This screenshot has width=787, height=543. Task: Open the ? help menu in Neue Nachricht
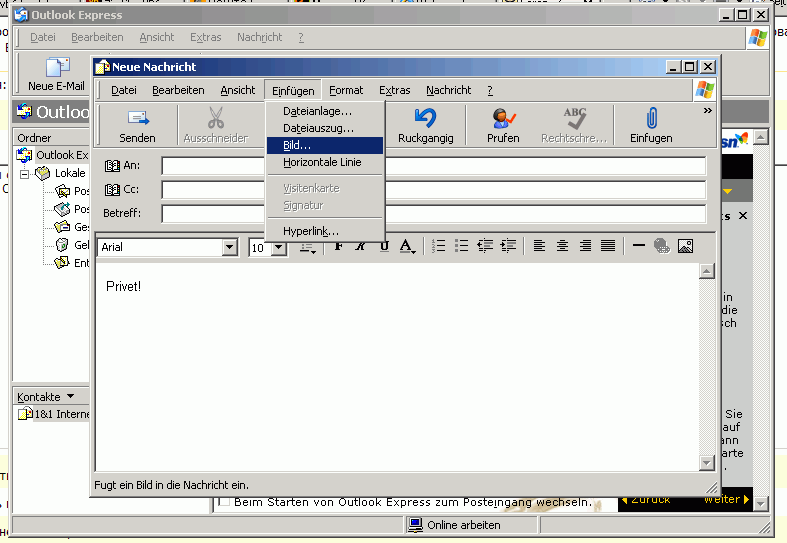click(x=490, y=90)
